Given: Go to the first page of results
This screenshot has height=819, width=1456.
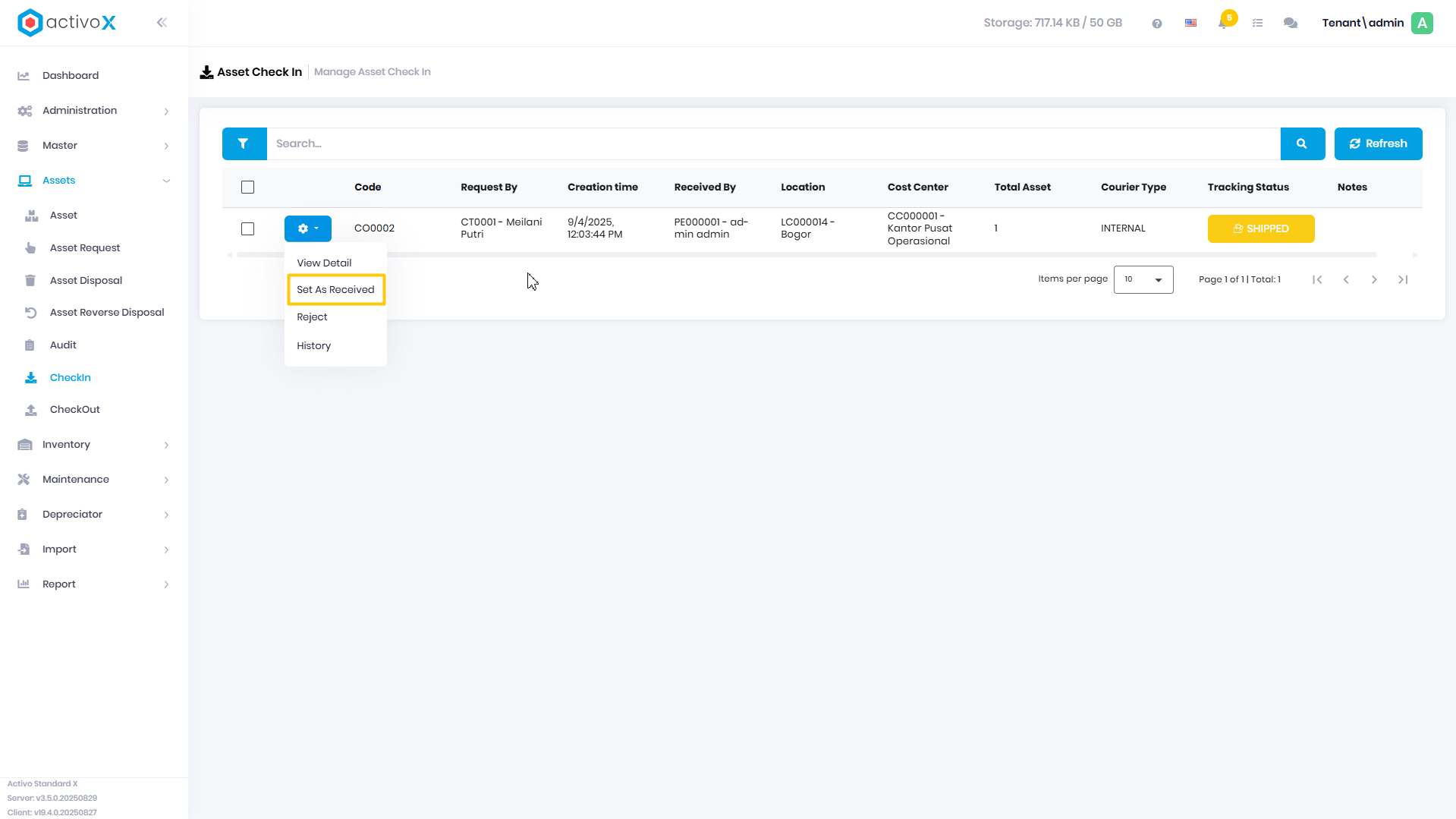Looking at the screenshot, I should coord(1317,280).
